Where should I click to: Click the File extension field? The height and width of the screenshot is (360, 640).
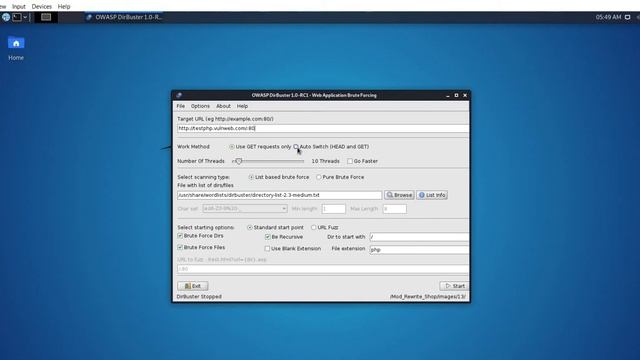(x=419, y=249)
